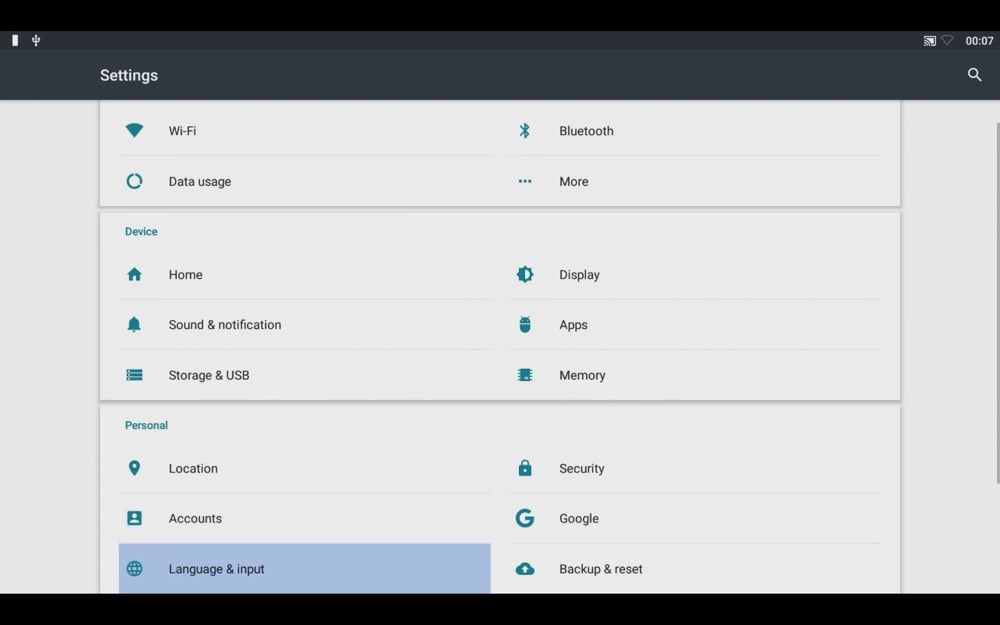Screen dimensions: 1000x625
Task: Open More network settings label
Action: 573,182
